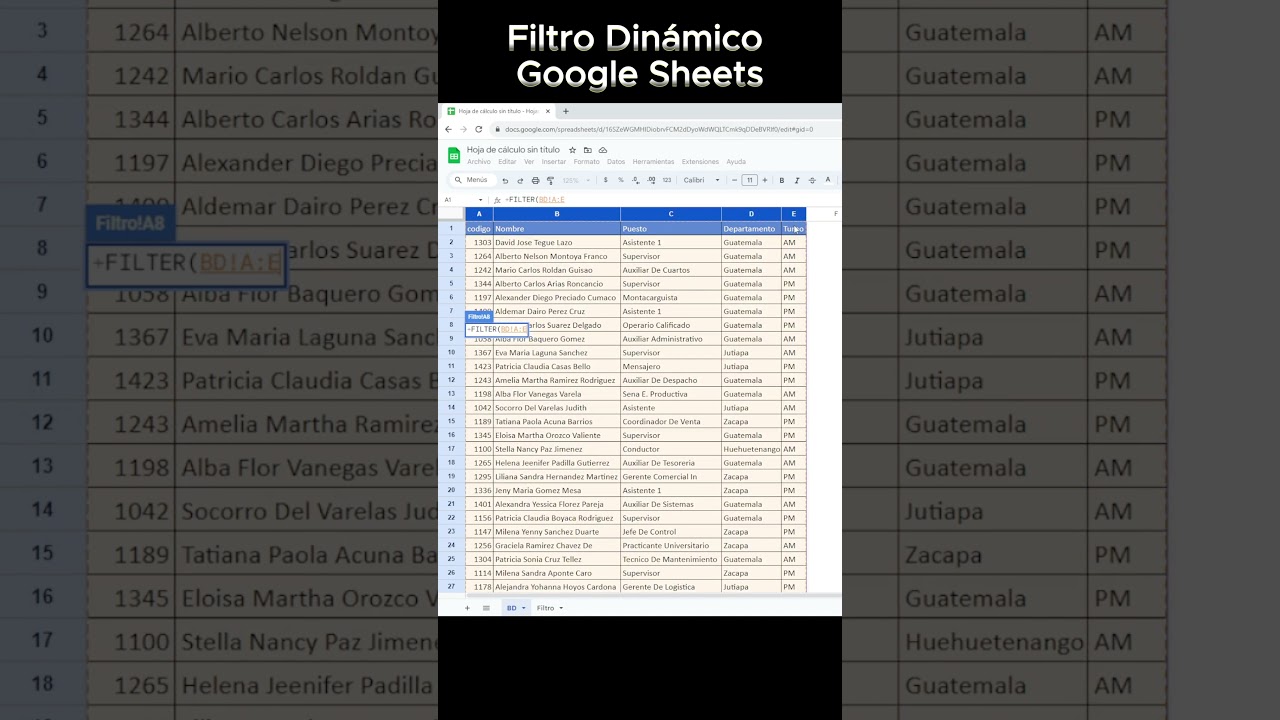Image resolution: width=1280 pixels, height=720 pixels.
Task: Open the Datos menu
Action: (616, 161)
